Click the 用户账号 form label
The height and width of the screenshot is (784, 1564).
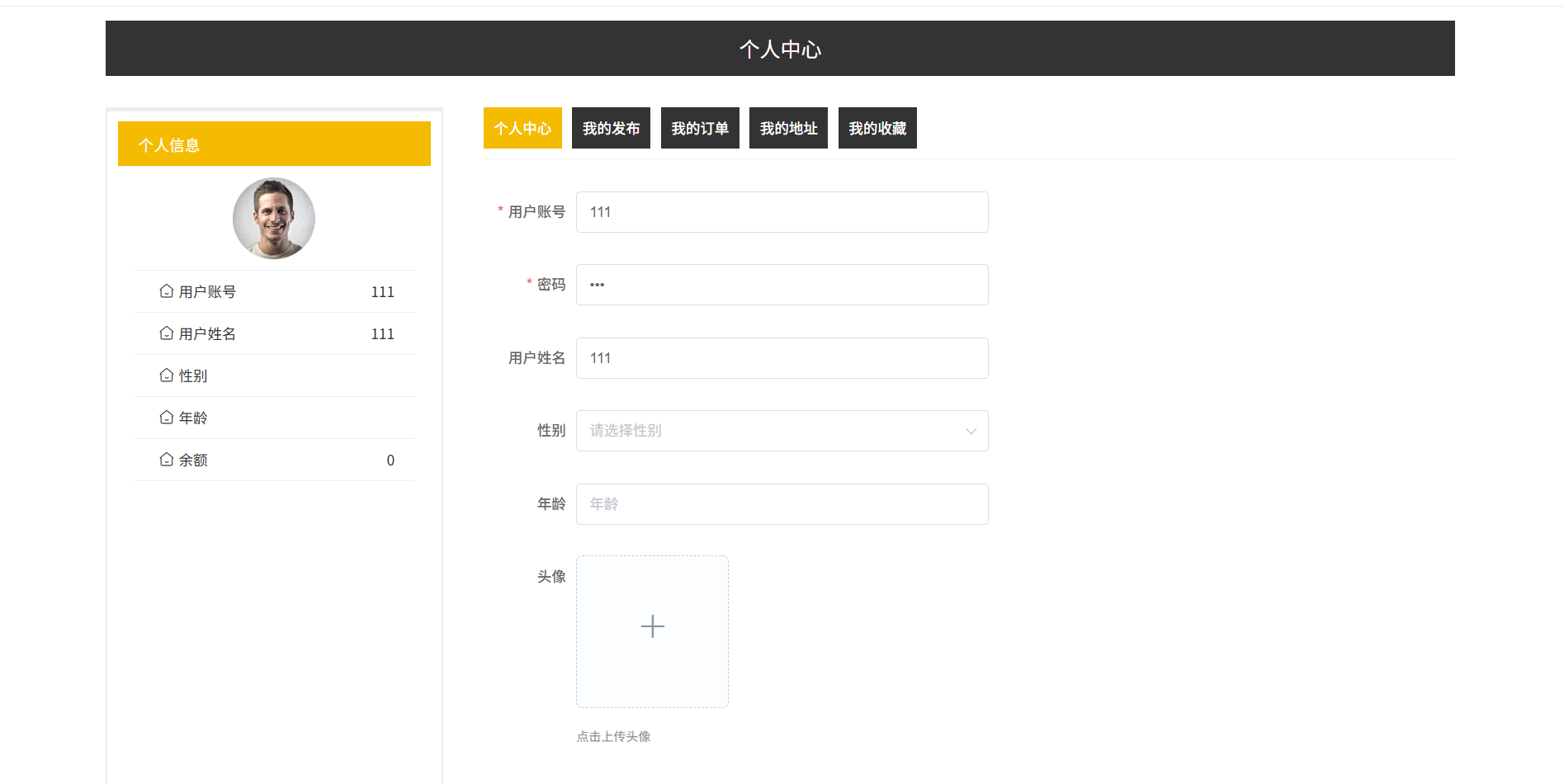[536, 211]
